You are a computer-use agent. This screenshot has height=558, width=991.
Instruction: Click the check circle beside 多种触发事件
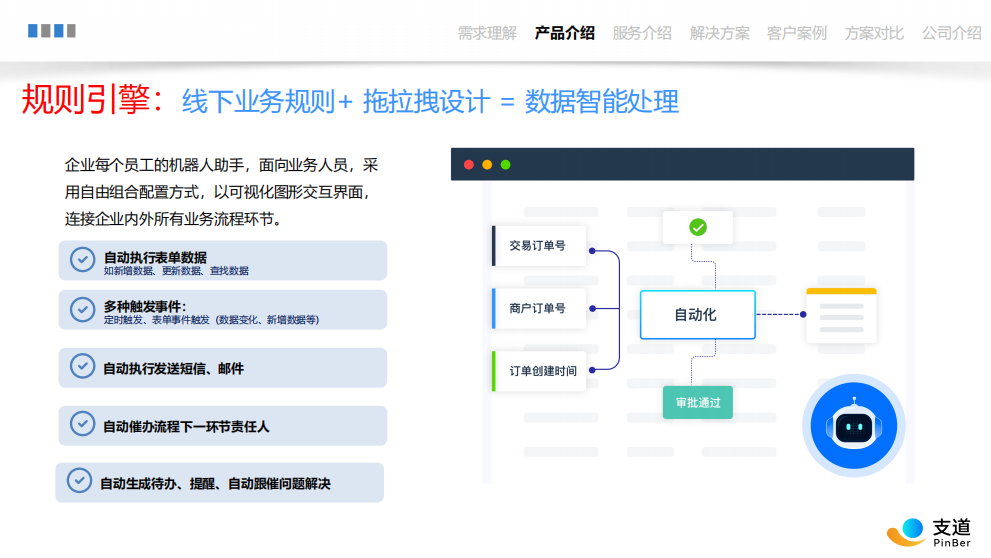tap(82, 310)
